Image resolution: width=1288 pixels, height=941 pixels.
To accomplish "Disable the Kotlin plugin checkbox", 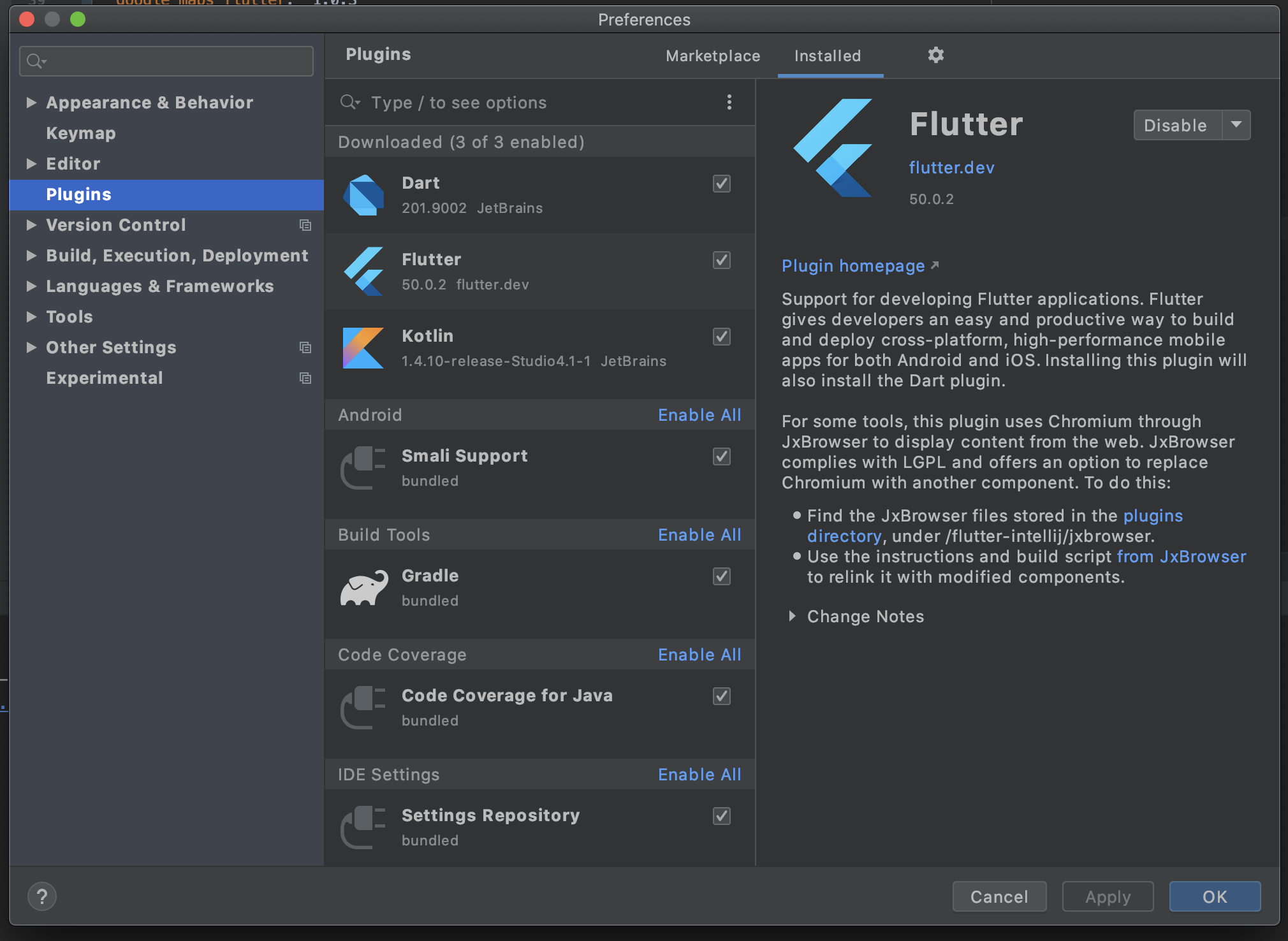I will pos(721,337).
